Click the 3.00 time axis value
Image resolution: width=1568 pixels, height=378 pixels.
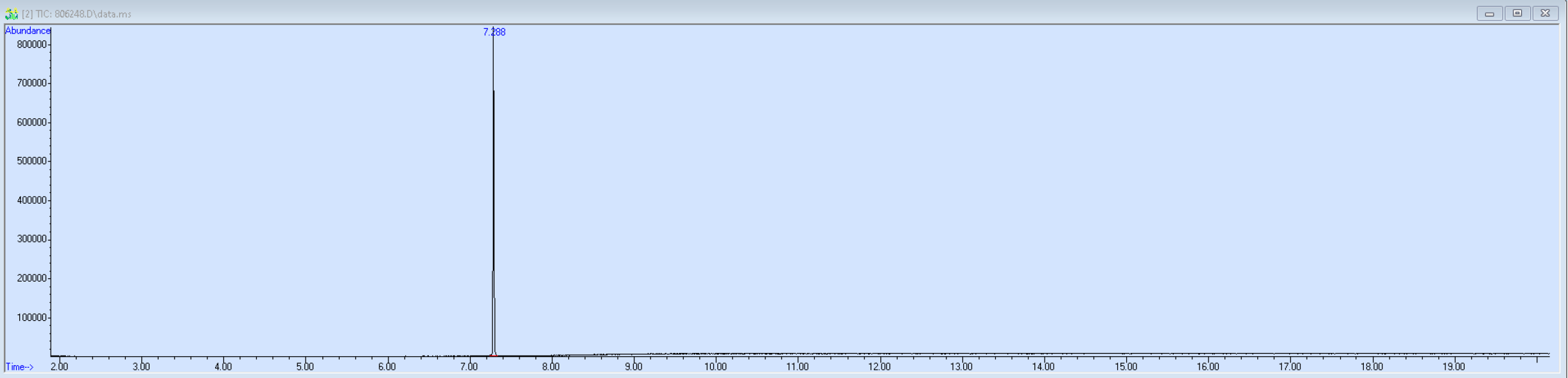click(x=141, y=366)
